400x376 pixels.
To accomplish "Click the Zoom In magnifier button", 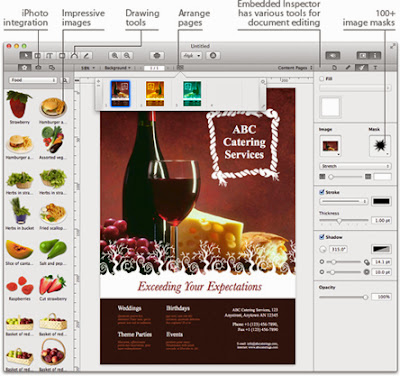I will click(115, 56).
